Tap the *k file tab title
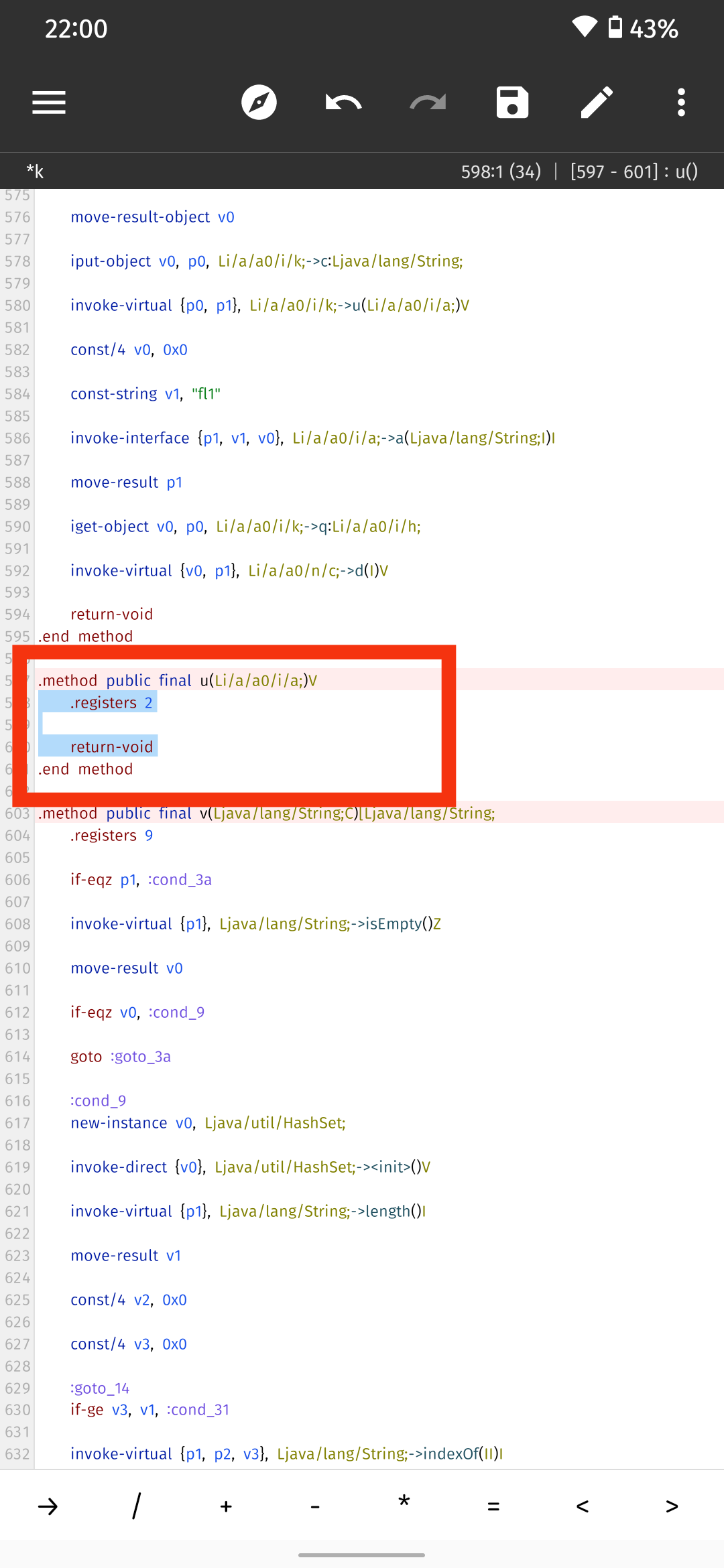This screenshot has height=1568, width=724. [35, 172]
